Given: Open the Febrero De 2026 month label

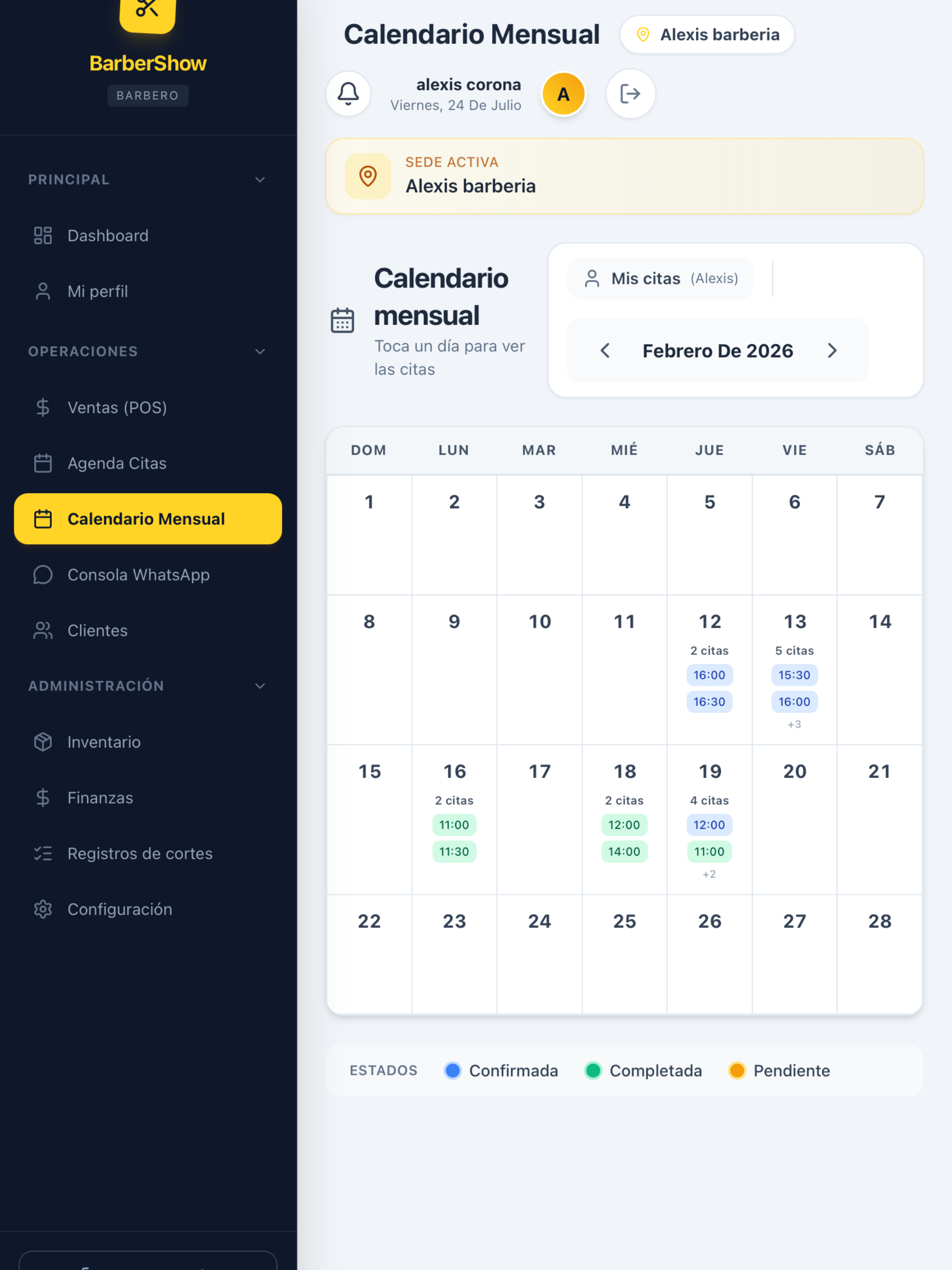Looking at the screenshot, I should click(717, 350).
